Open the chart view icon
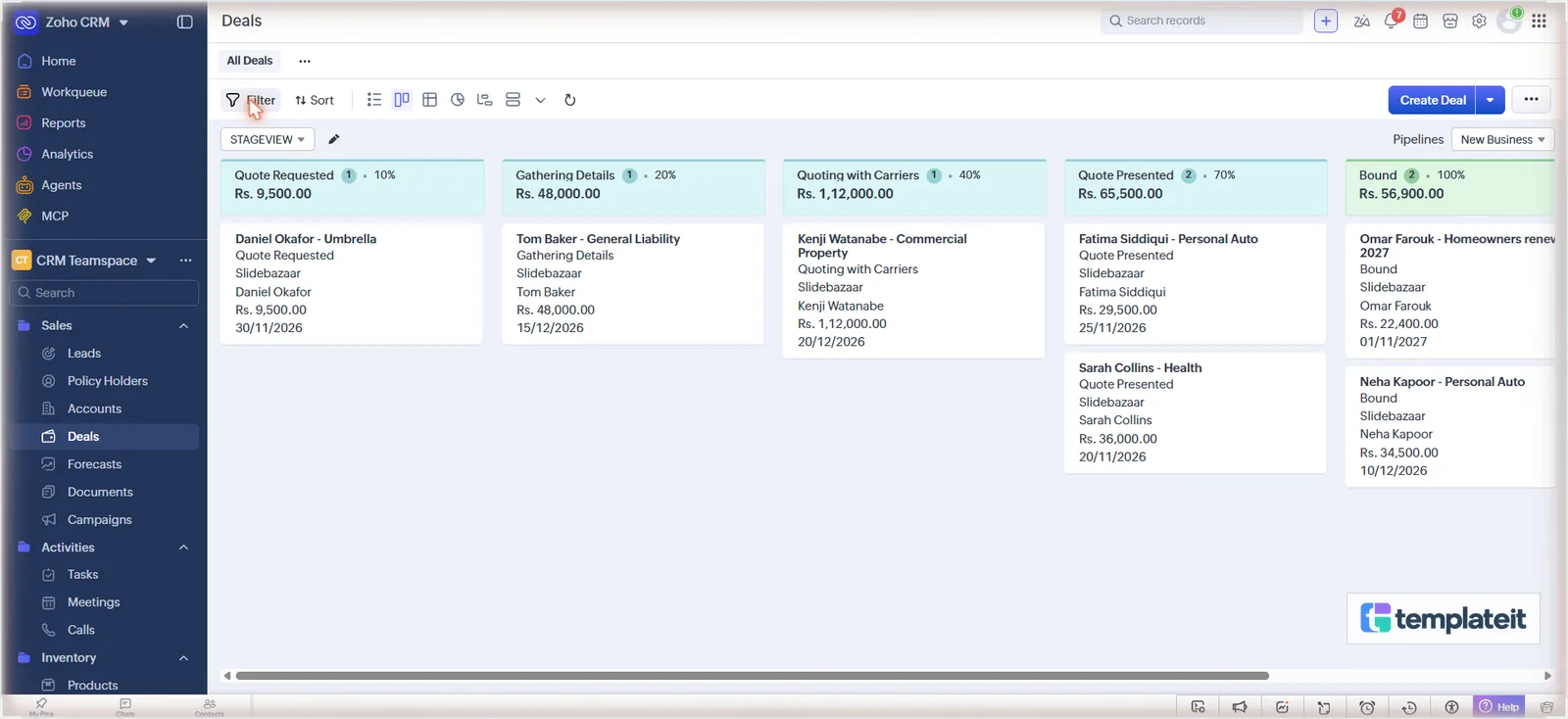This screenshot has height=719, width=1568. click(x=458, y=100)
